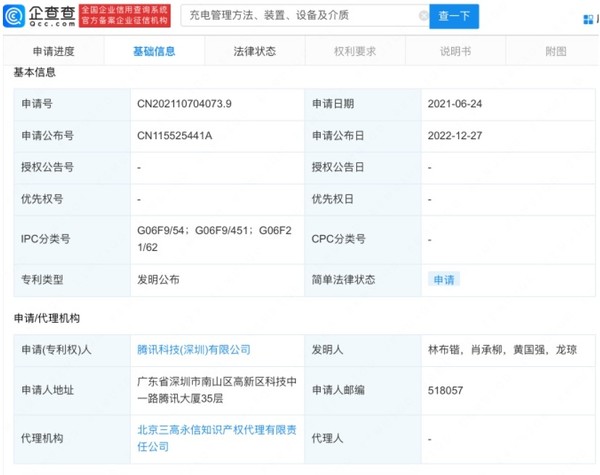This screenshot has width=600, height=475.
Task: Click the 代理机构 label cell
Action: click(72, 439)
